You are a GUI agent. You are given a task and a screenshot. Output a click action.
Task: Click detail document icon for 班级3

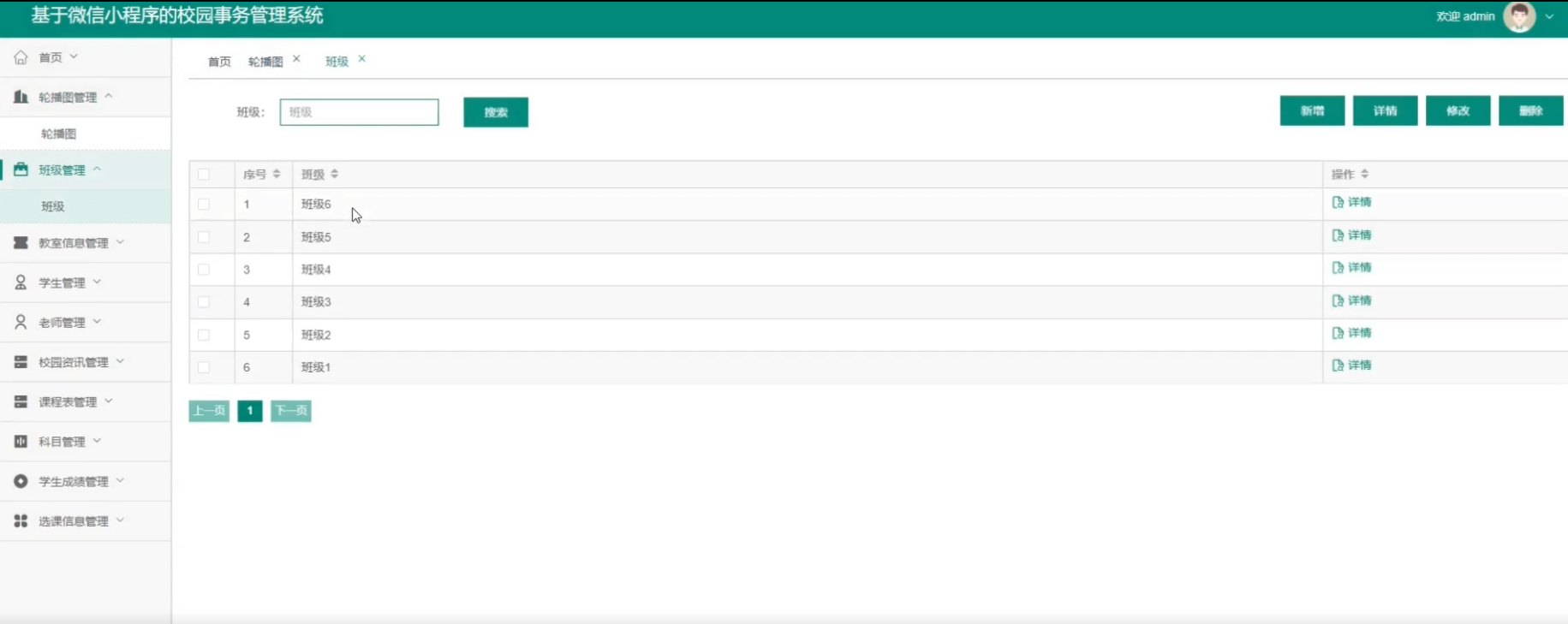click(1338, 300)
